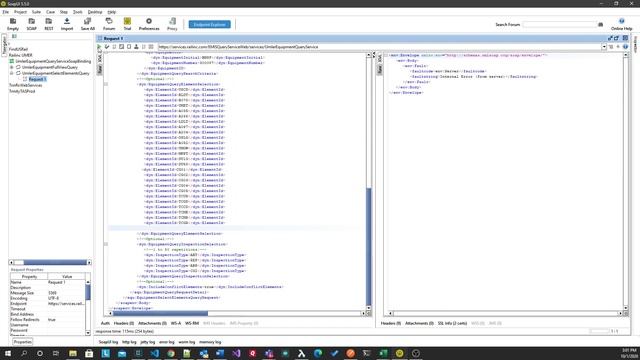Image resolution: width=640 pixels, height=360 pixels.
Task: Submit request with green play icon
Action: click(x=99, y=47)
